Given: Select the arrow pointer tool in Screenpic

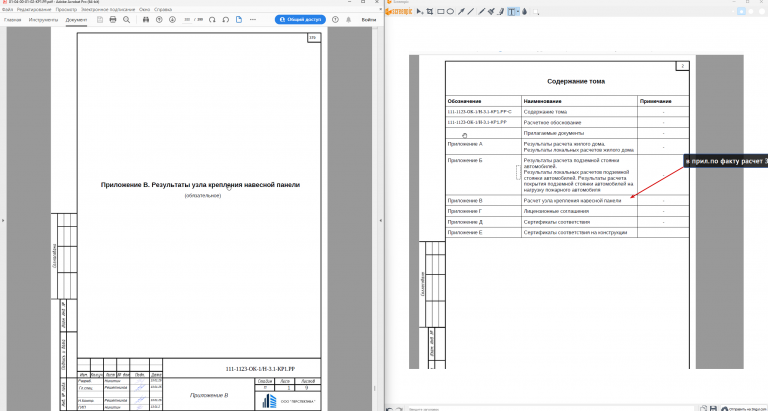Looking at the screenshot, I should pos(420,12).
